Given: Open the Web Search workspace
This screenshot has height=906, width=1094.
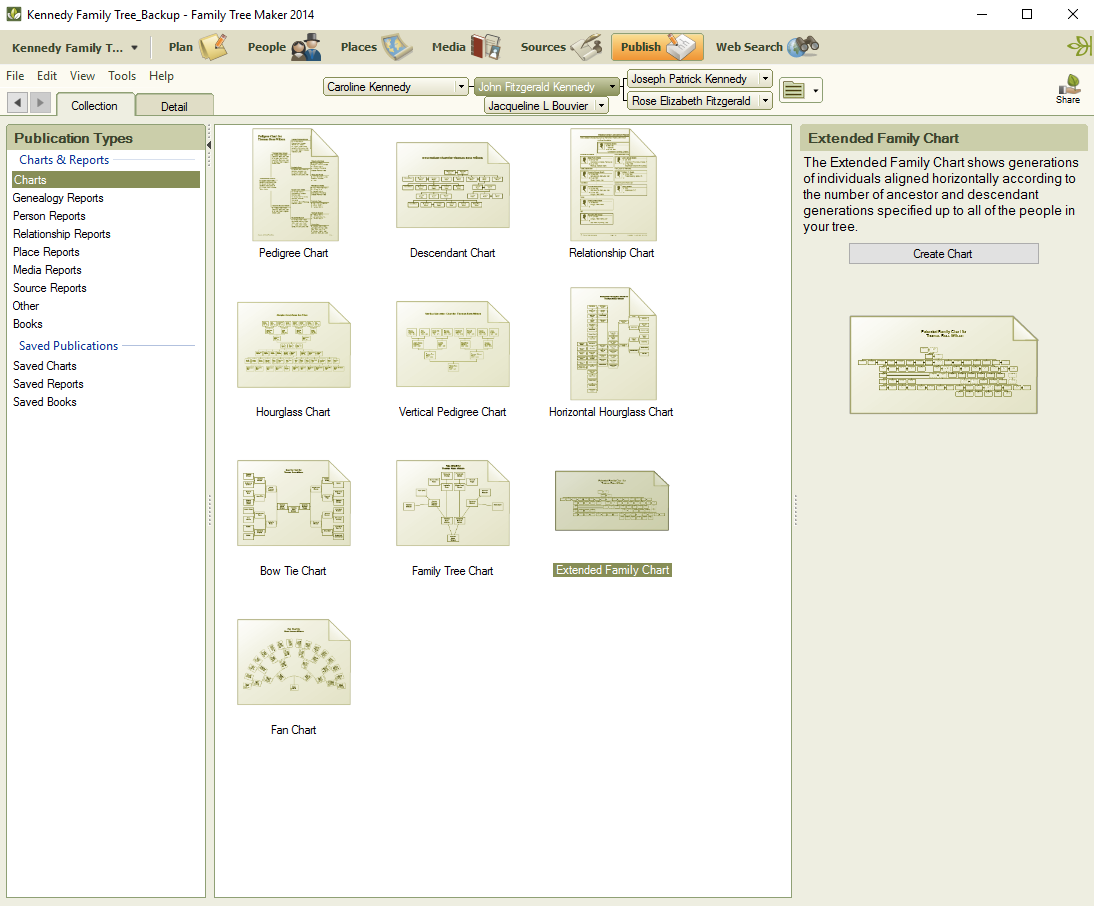Looking at the screenshot, I should [767, 47].
